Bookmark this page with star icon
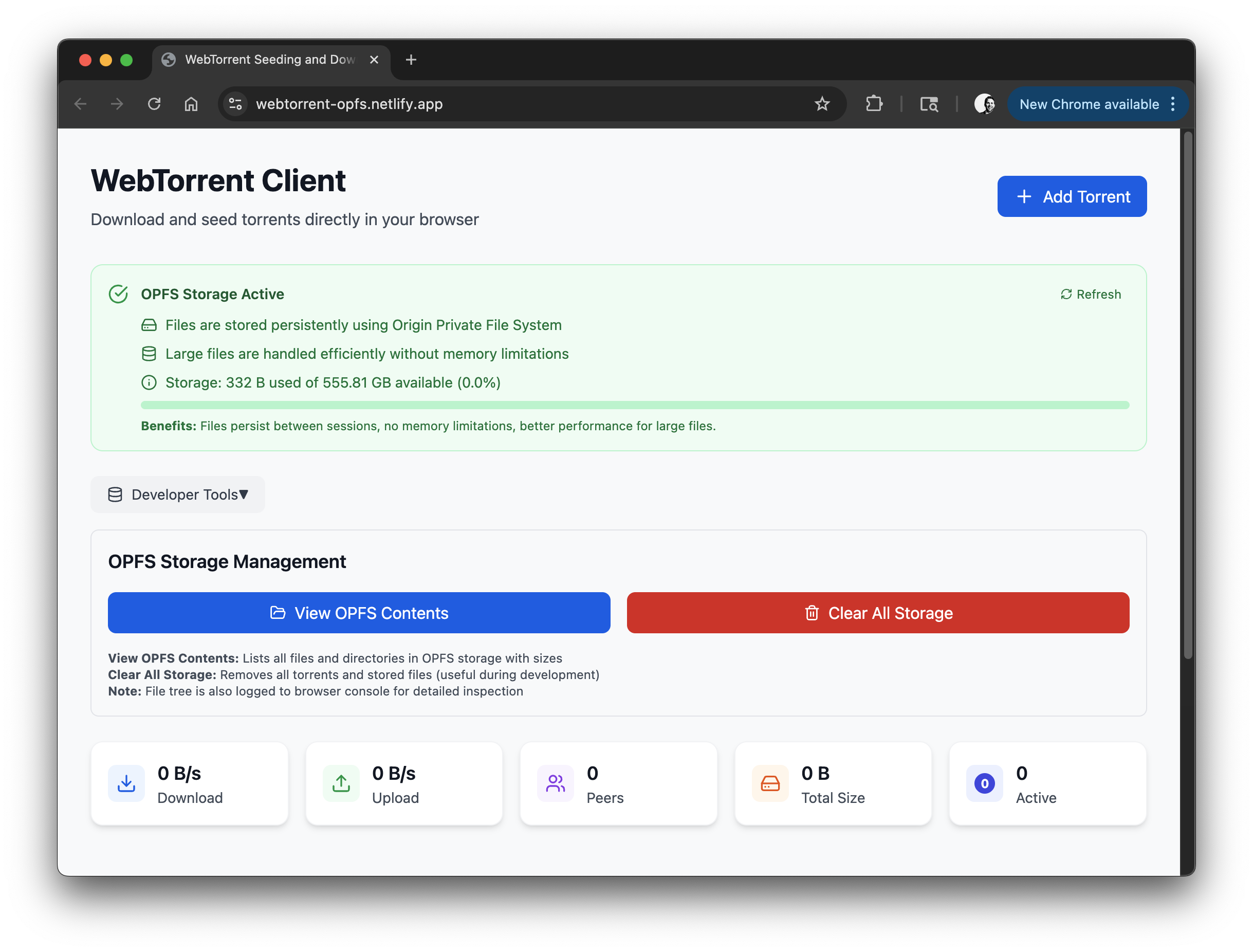 pos(822,104)
